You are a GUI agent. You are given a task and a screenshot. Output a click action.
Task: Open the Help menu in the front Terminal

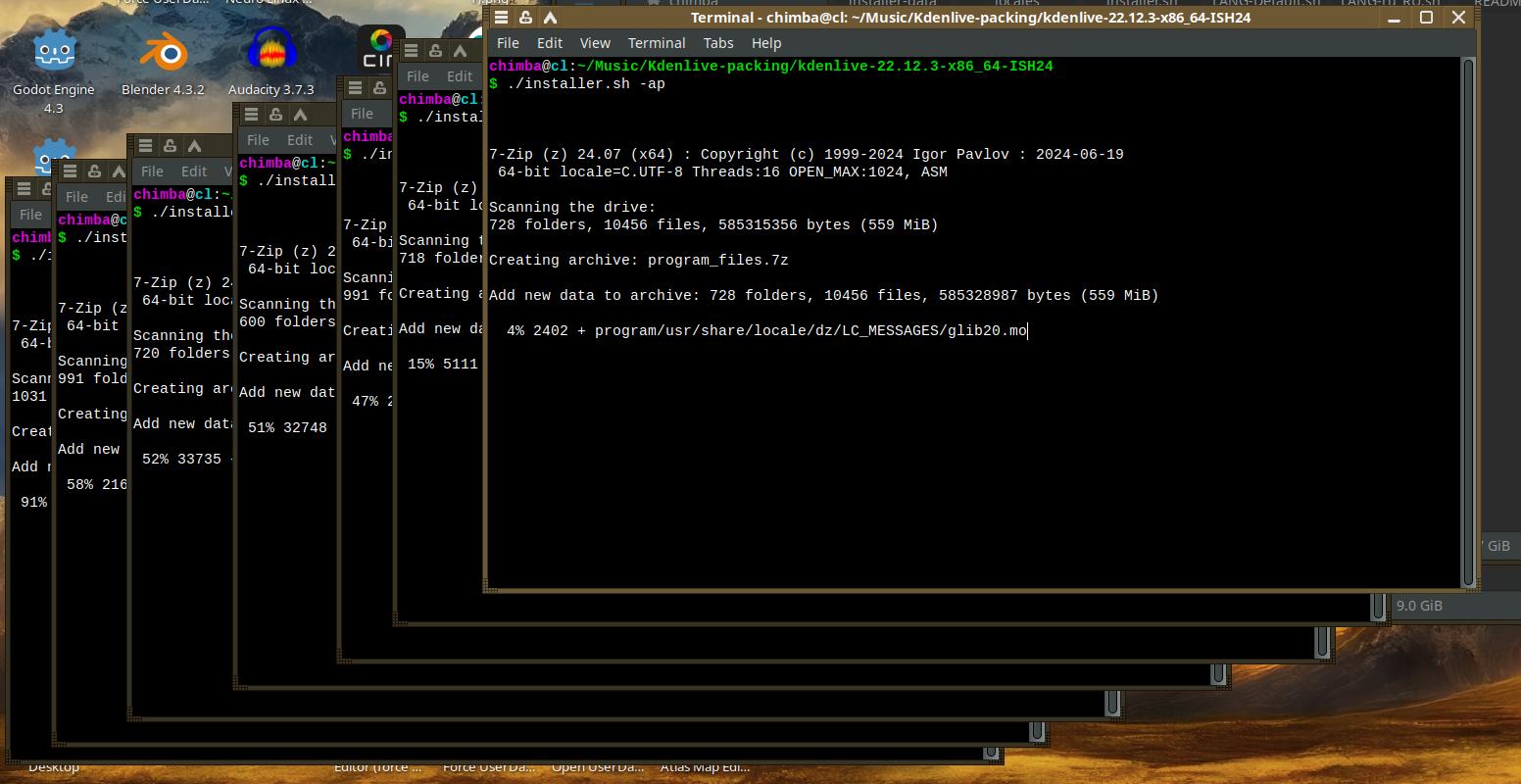(766, 43)
